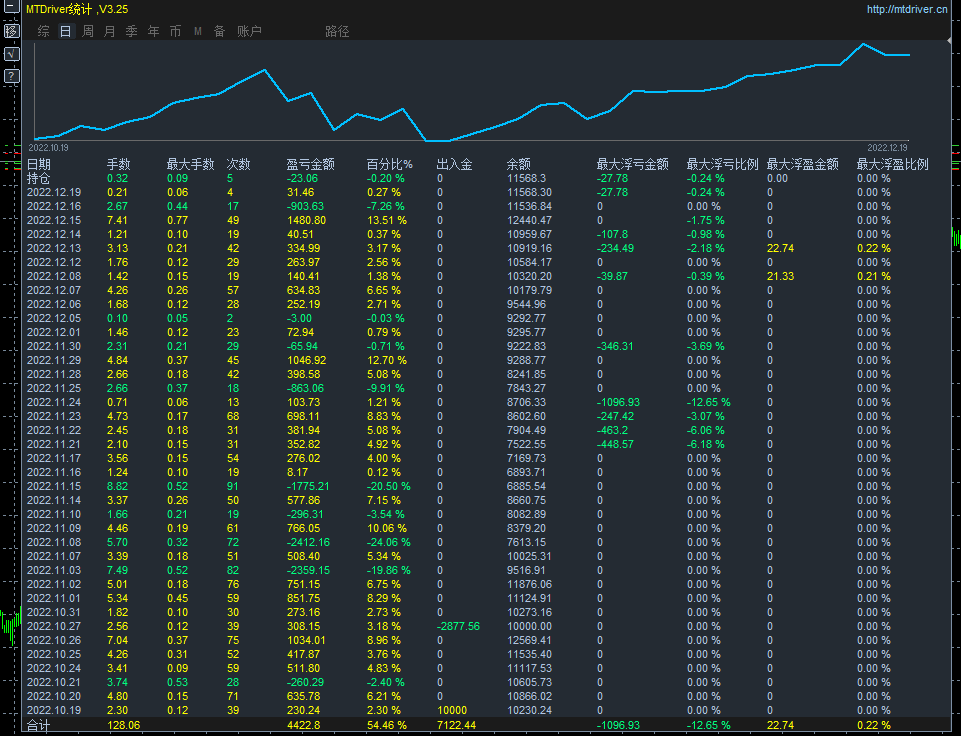The width and height of the screenshot is (961, 736).
Task: Click total lots 128.06
Action: 123,726
